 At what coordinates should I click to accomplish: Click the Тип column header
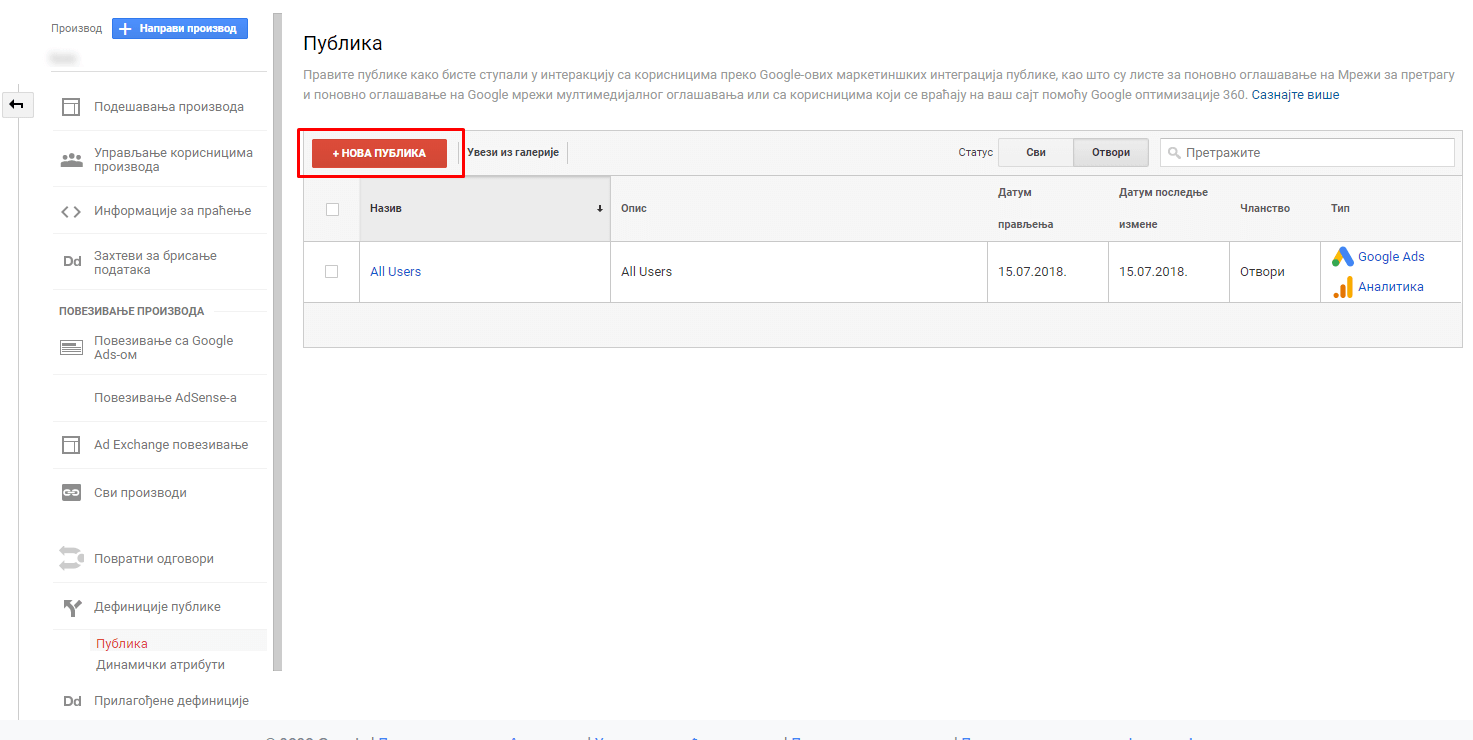1340,209
